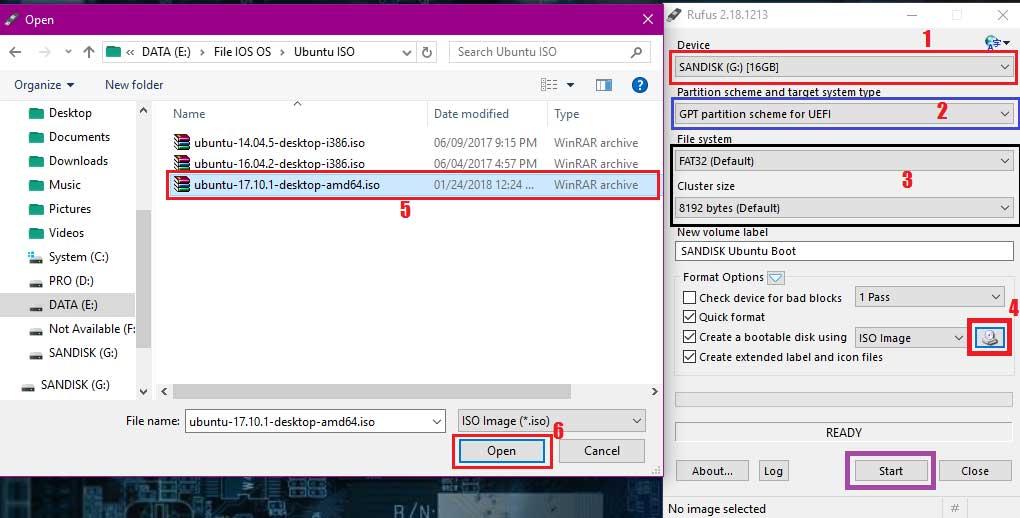This screenshot has height=518, width=1020.
Task: Select DATA (E:) drive in sidebar
Action: 68,305
